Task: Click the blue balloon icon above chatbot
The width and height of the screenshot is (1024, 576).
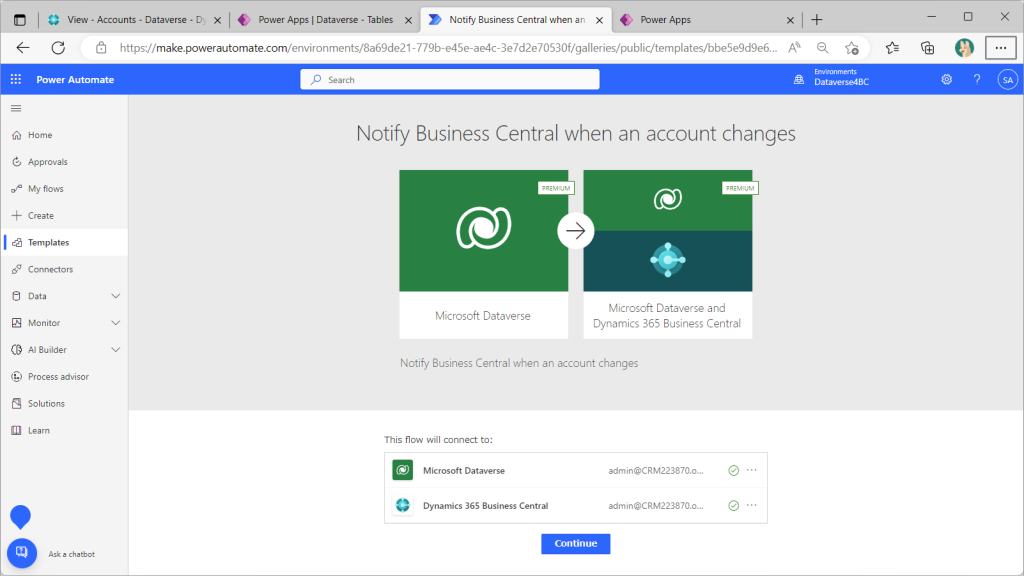Action: (20, 517)
